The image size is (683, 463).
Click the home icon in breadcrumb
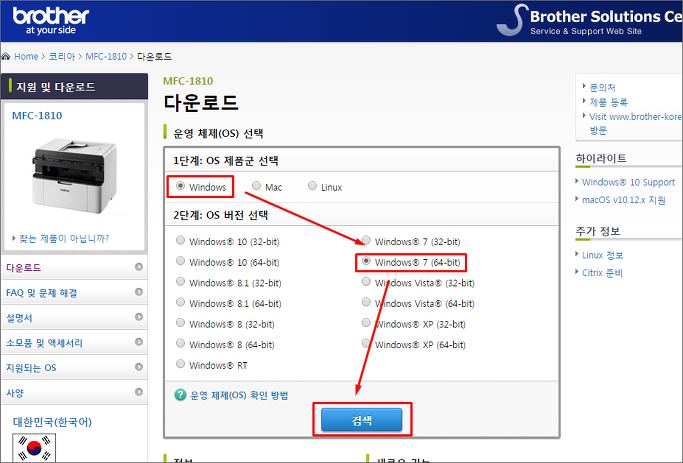pos(6,56)
